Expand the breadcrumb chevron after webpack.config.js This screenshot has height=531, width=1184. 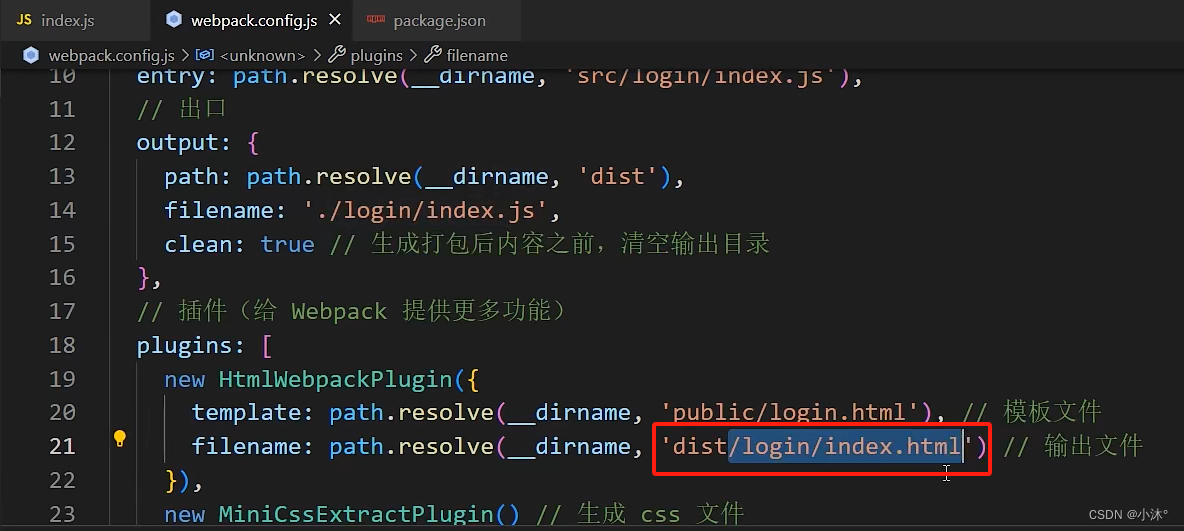(x=186, y=55)
